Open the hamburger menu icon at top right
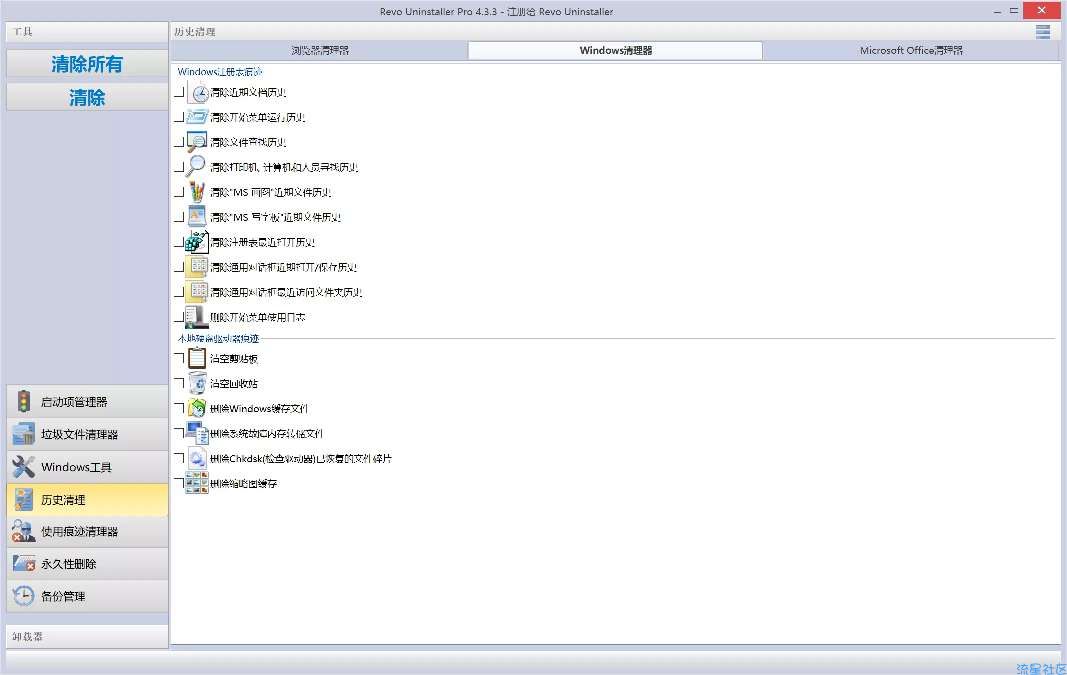This screenshot has height=675, width=1067. (x=1043, y=32)
